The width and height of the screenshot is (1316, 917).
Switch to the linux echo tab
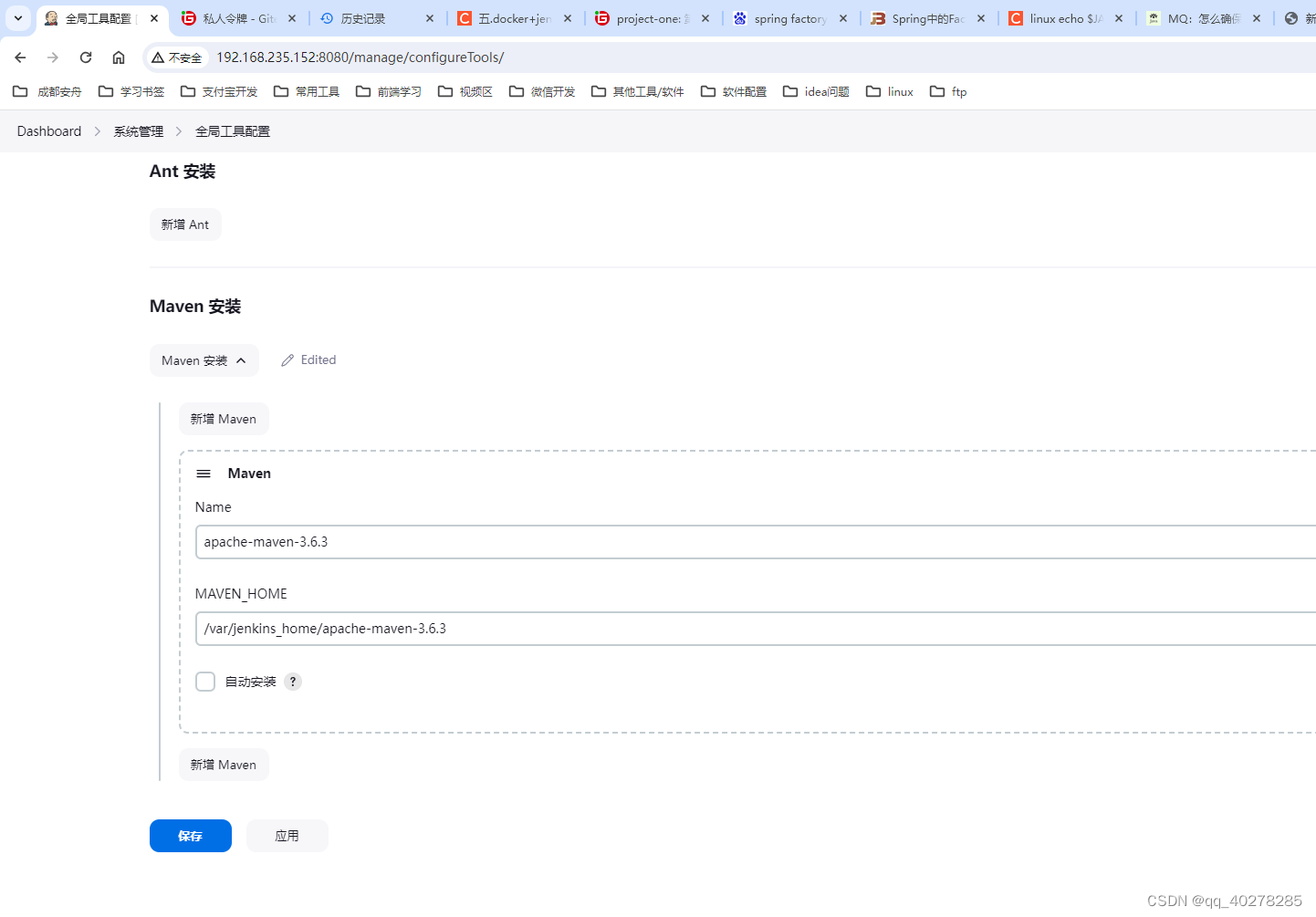click(x=1066, y=18)
